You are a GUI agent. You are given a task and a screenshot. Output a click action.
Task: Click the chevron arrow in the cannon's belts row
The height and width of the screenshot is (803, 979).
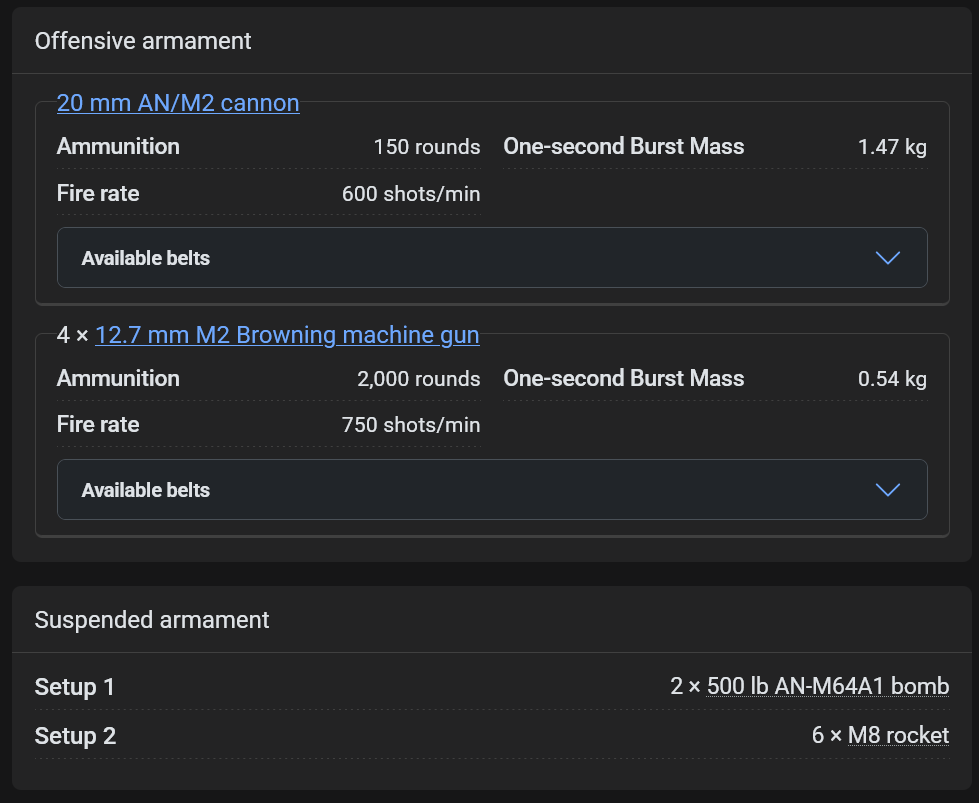click(x=887, y=258)
